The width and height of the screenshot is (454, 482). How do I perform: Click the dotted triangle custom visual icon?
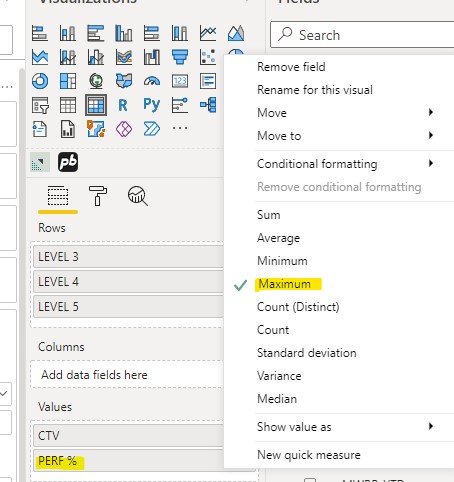[x=40, y=162]
